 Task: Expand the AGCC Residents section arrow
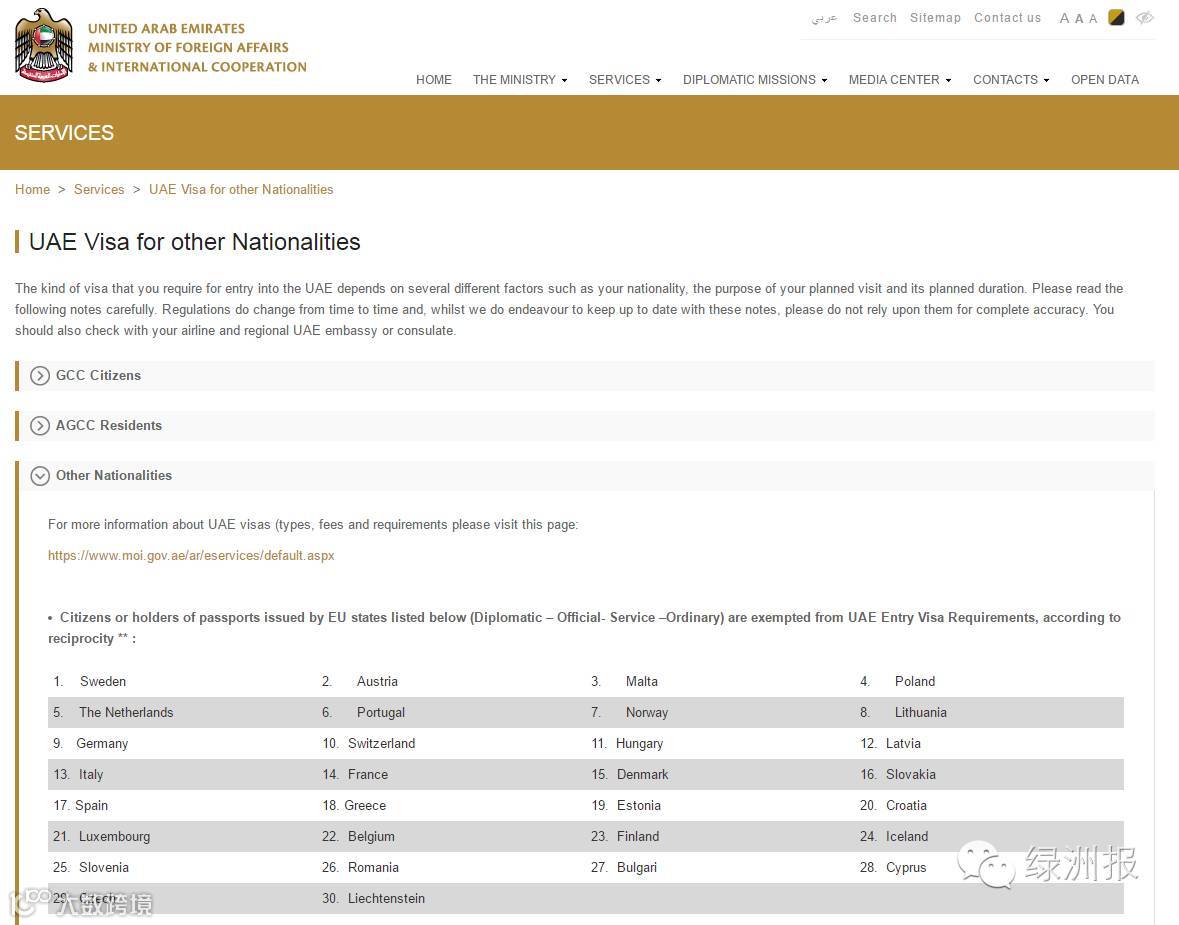[40, 426]
